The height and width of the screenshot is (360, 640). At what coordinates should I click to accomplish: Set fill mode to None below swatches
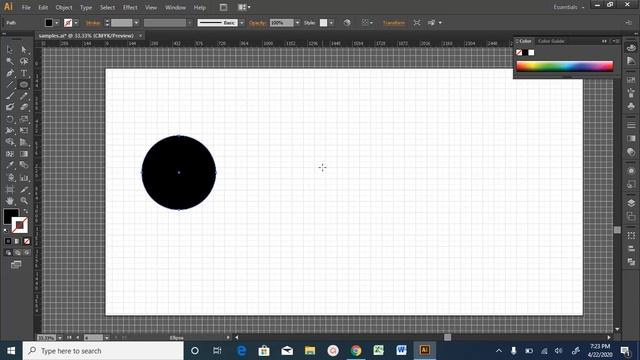(27, 241)
